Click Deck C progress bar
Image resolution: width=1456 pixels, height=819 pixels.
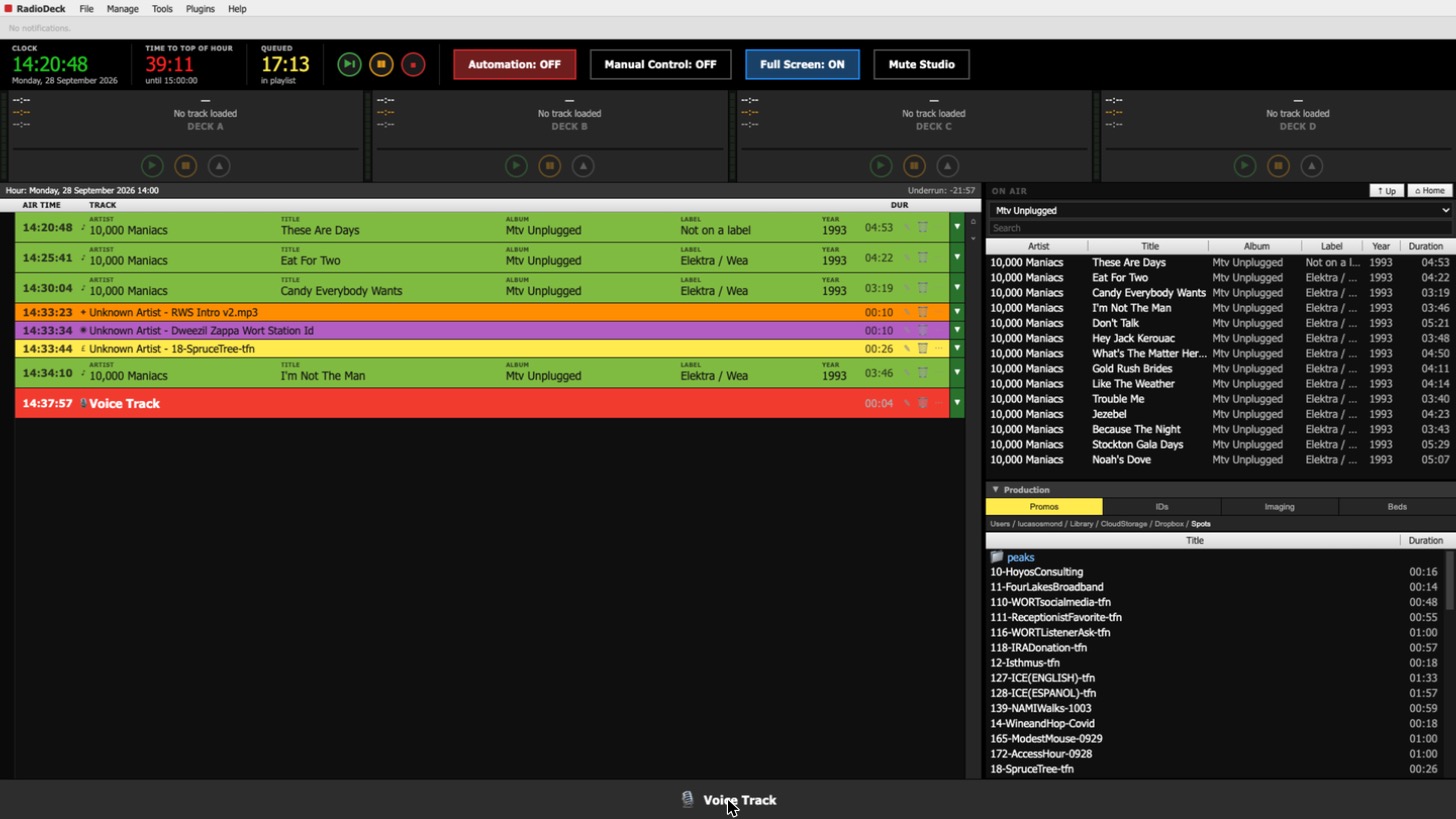coord(913,149)
